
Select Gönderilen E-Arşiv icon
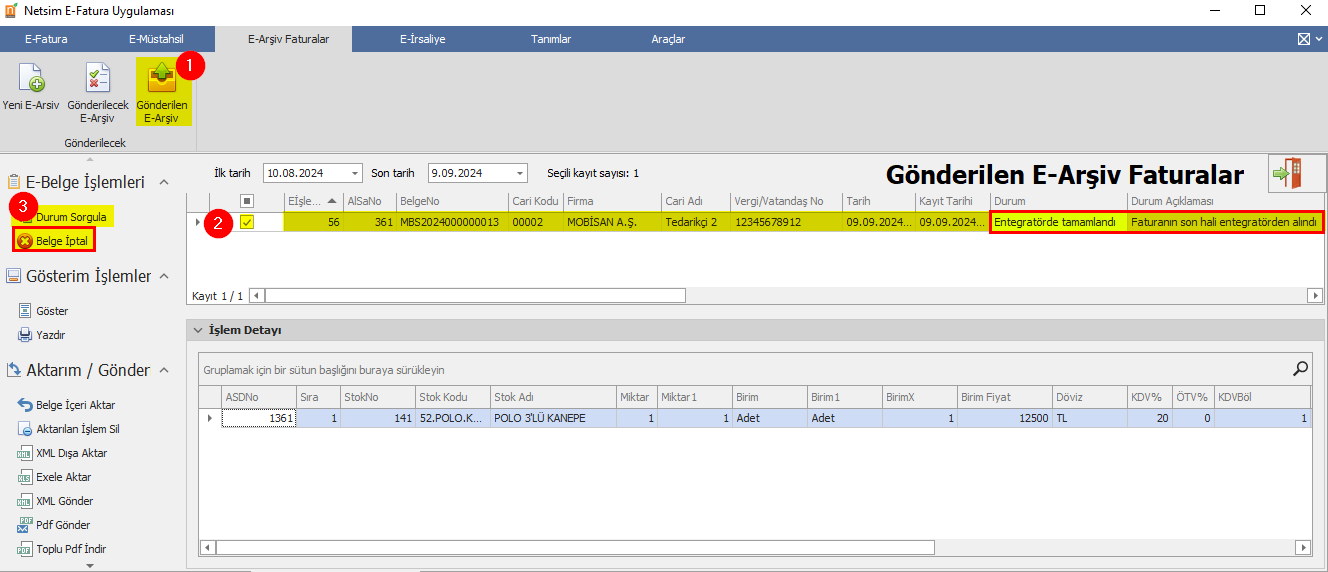click(161, 79)
